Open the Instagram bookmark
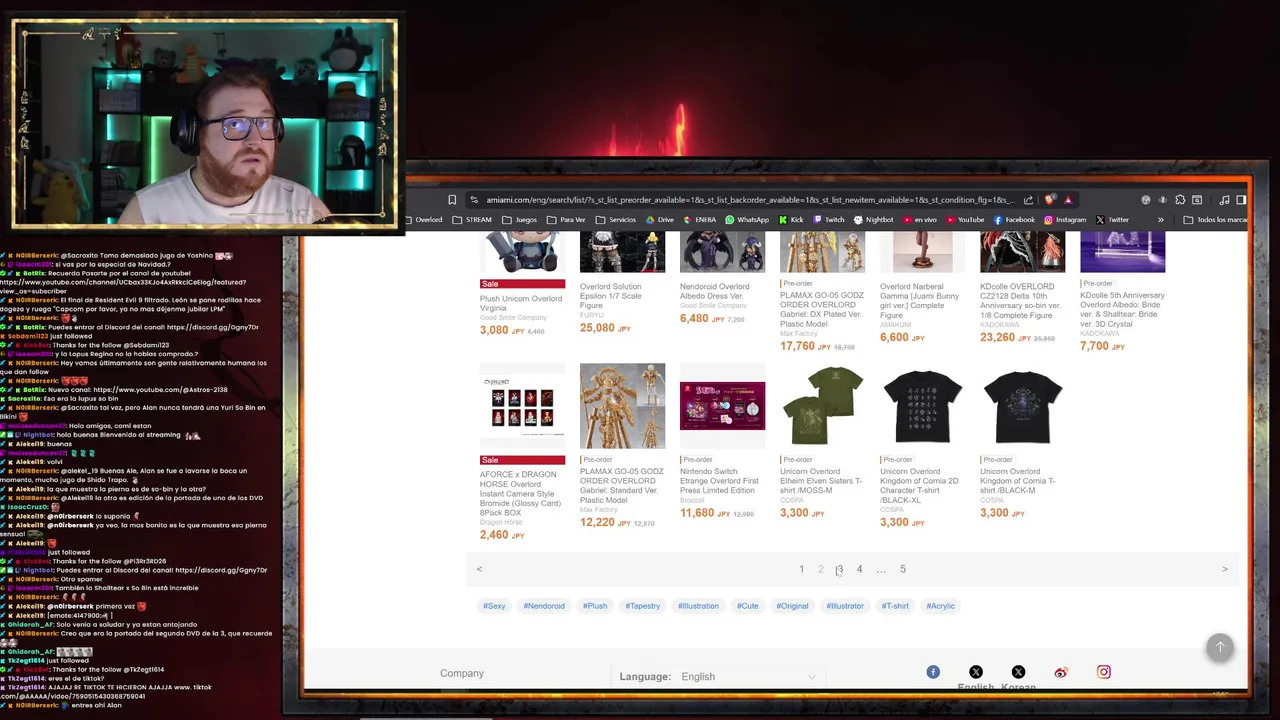This screenshot has width=1280, height=720. point(1065,220)
